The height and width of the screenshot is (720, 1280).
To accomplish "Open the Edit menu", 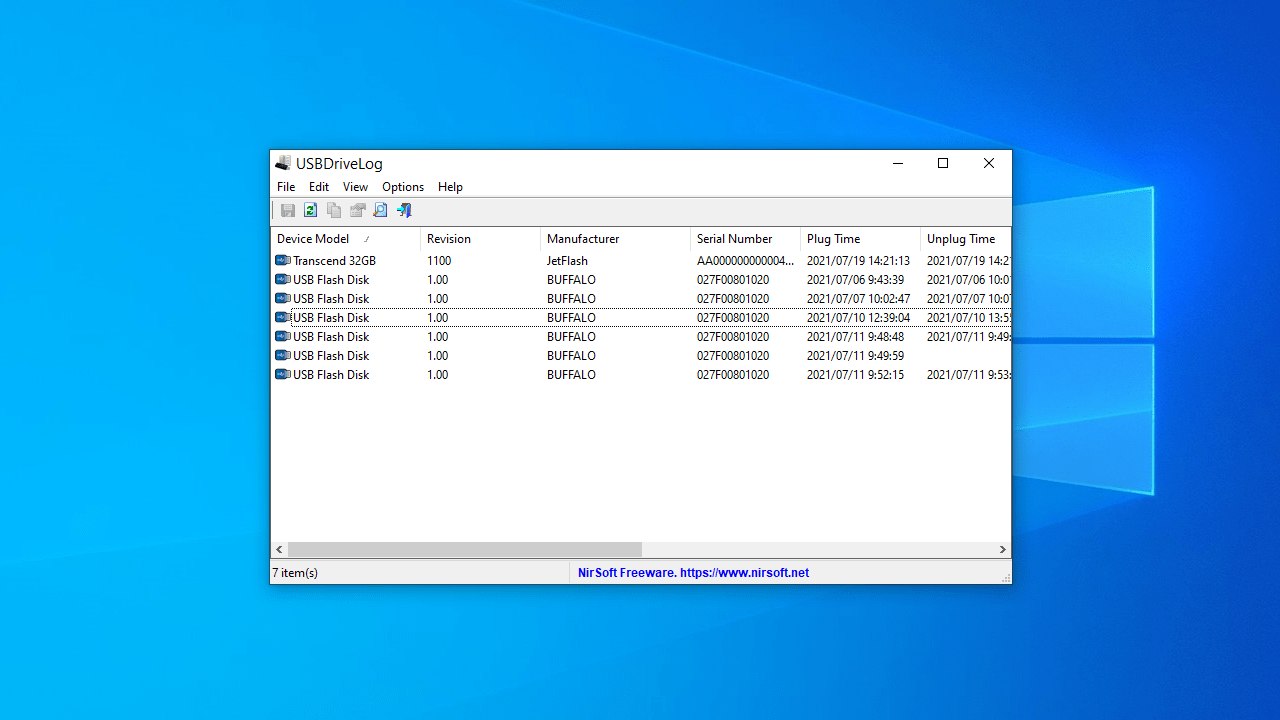I will click(x=319, y=187).
